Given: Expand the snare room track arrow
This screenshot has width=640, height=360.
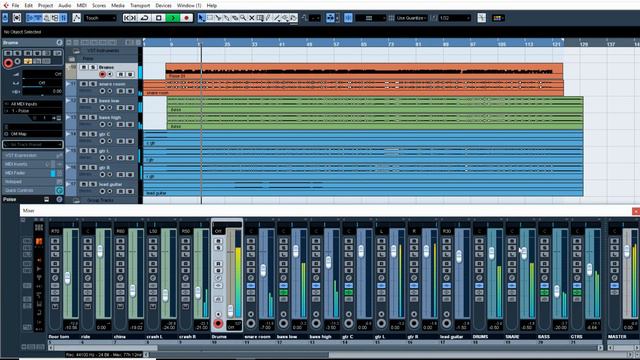Looking at the screenshot, I should coord(69,83).
